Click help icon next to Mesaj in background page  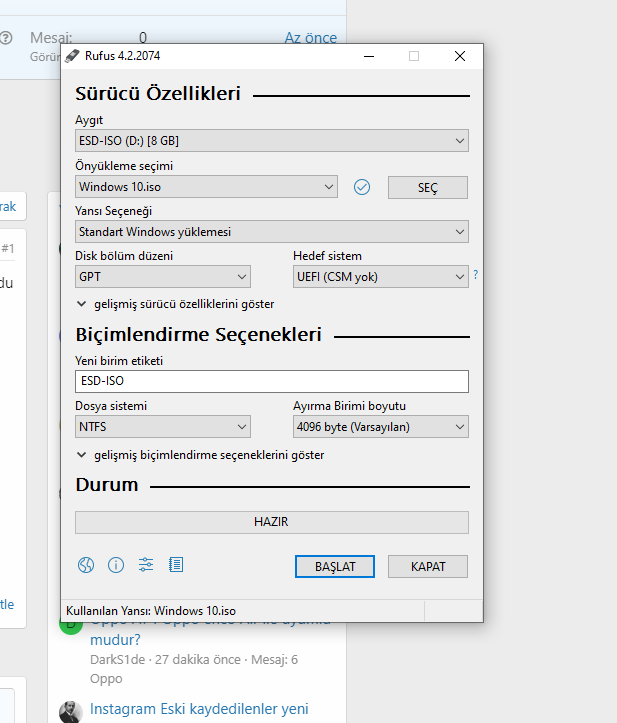[x=6, y=37]
